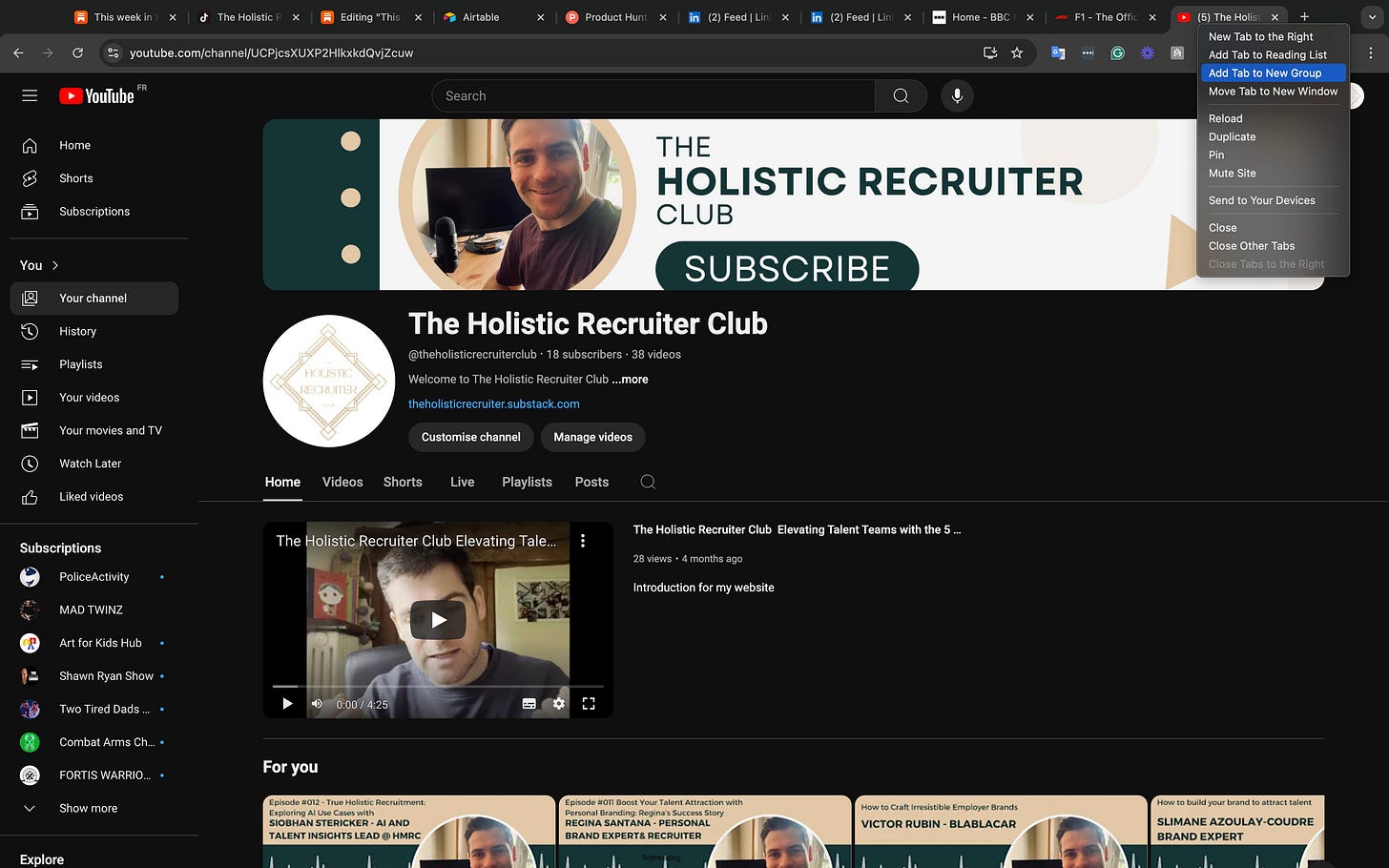The height and width of the screenshot is (868, 1389).
Task: Click the YouTube logo
Action: (98, 95)
